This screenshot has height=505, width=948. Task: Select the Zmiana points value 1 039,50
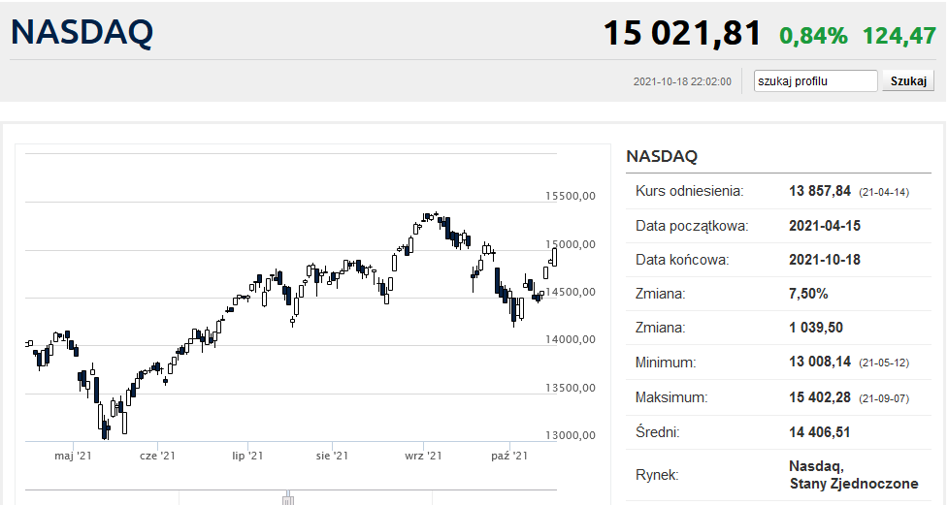tap(815, 328)
